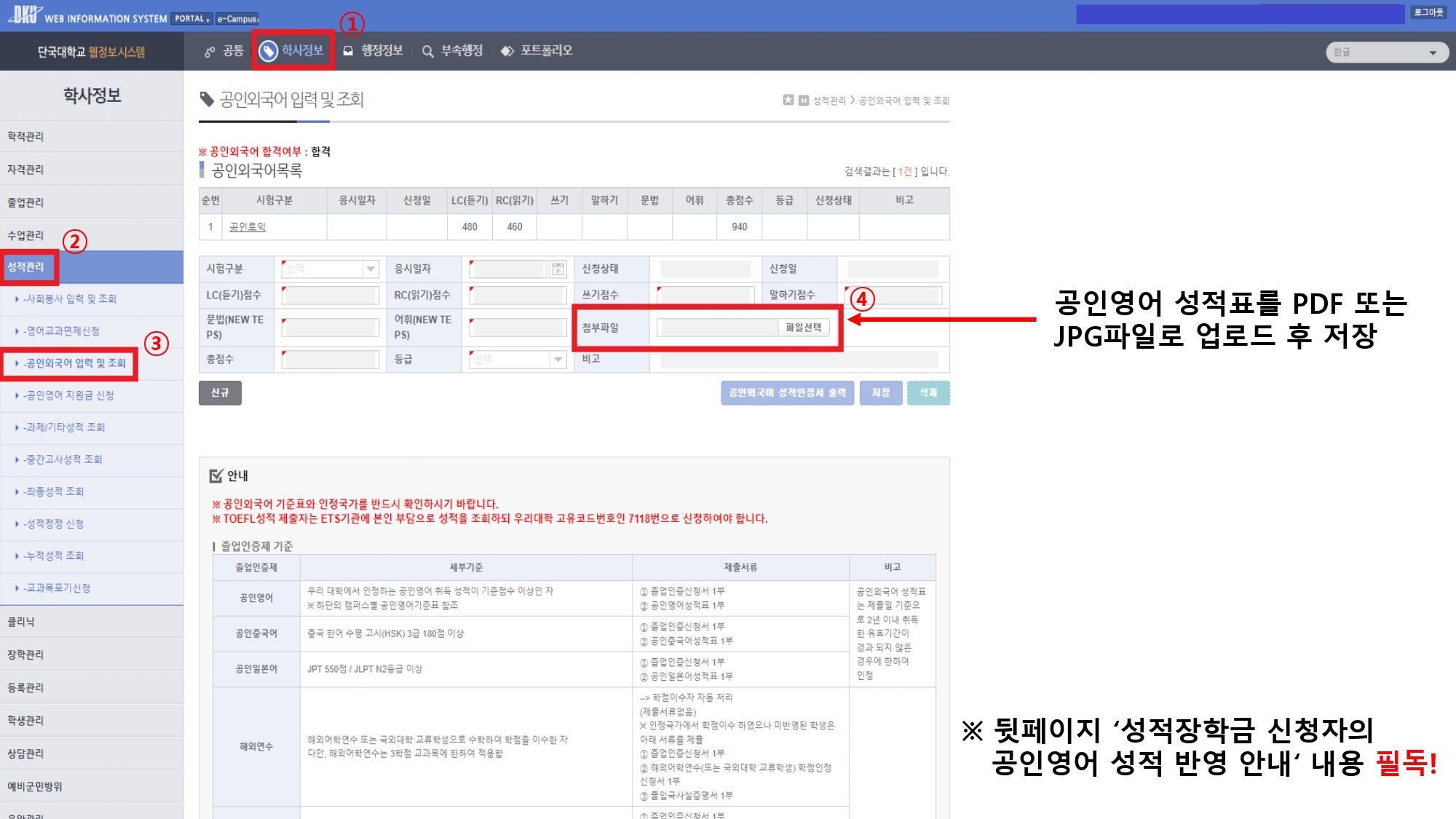Add page to favorites with star icon
Viewport: 1456px width, 819px height.
click(x=788, y=100)
